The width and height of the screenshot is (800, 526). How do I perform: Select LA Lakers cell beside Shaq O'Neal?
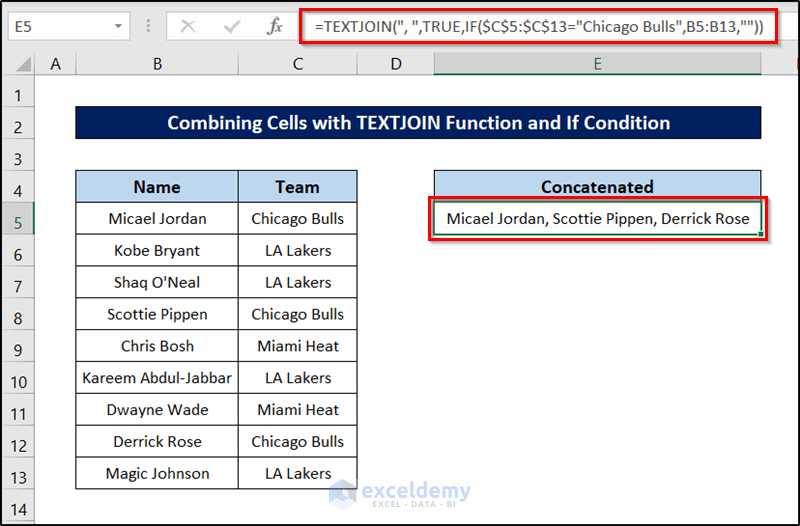(297, 282)
